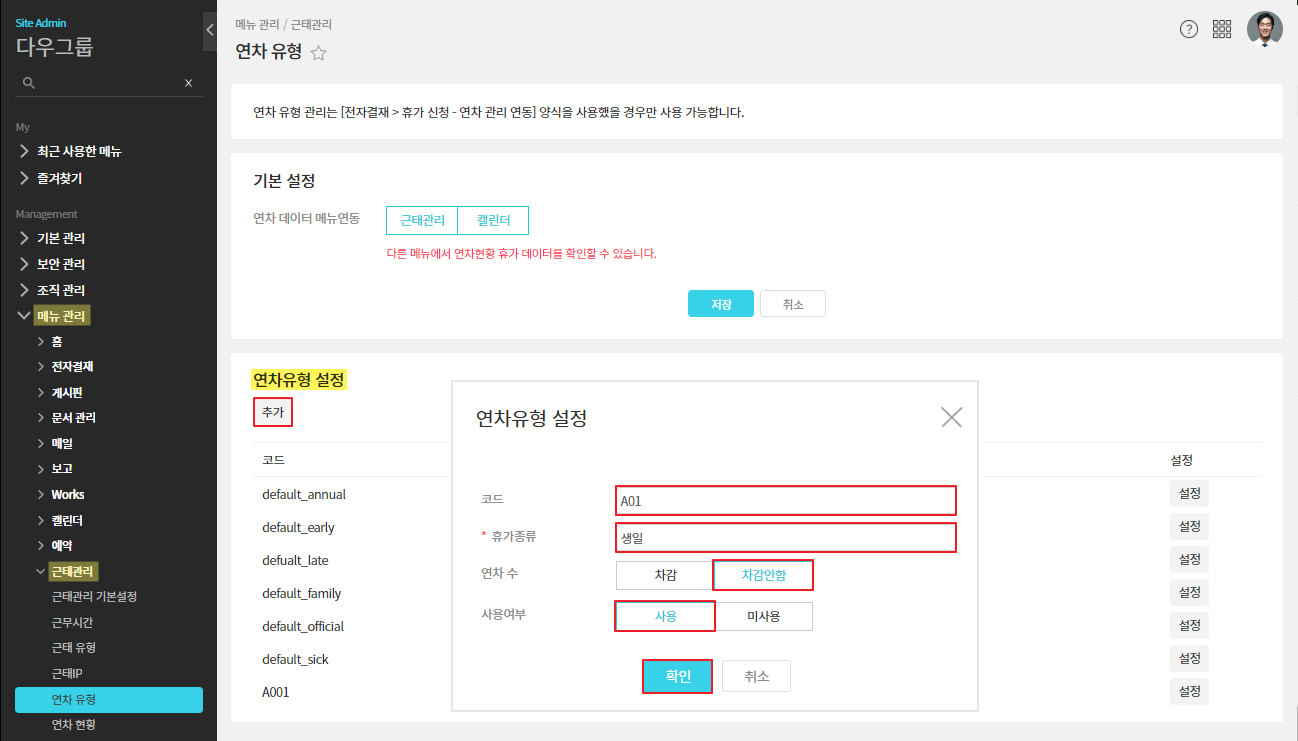Screen dimensions: 1298x741
Task: Star the 연차 유형 page as favorite
Action: coord(319,54)
